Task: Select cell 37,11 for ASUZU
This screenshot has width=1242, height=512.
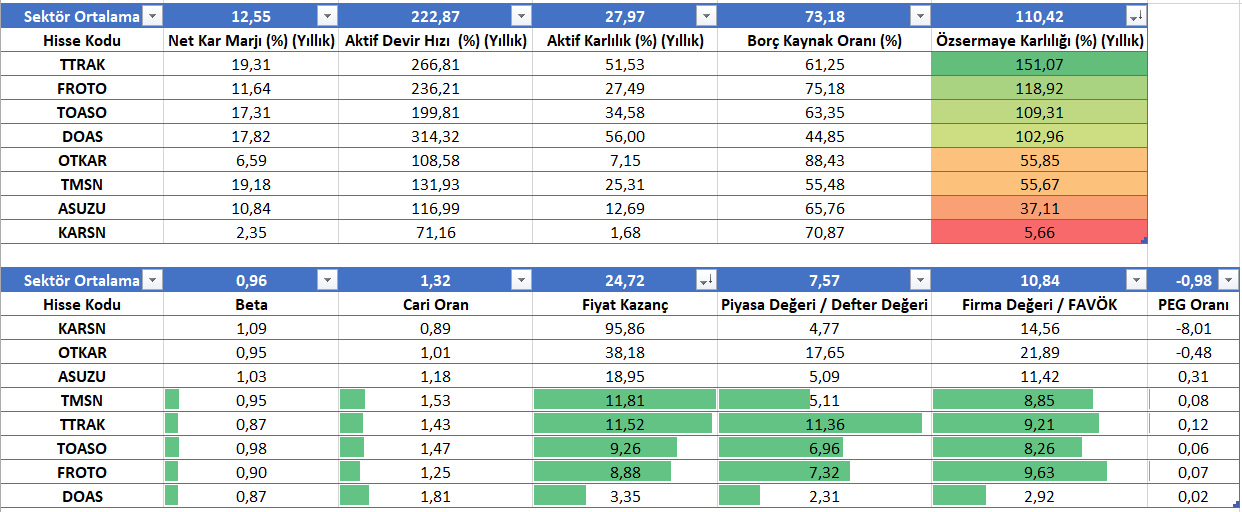Action: 1039,208
